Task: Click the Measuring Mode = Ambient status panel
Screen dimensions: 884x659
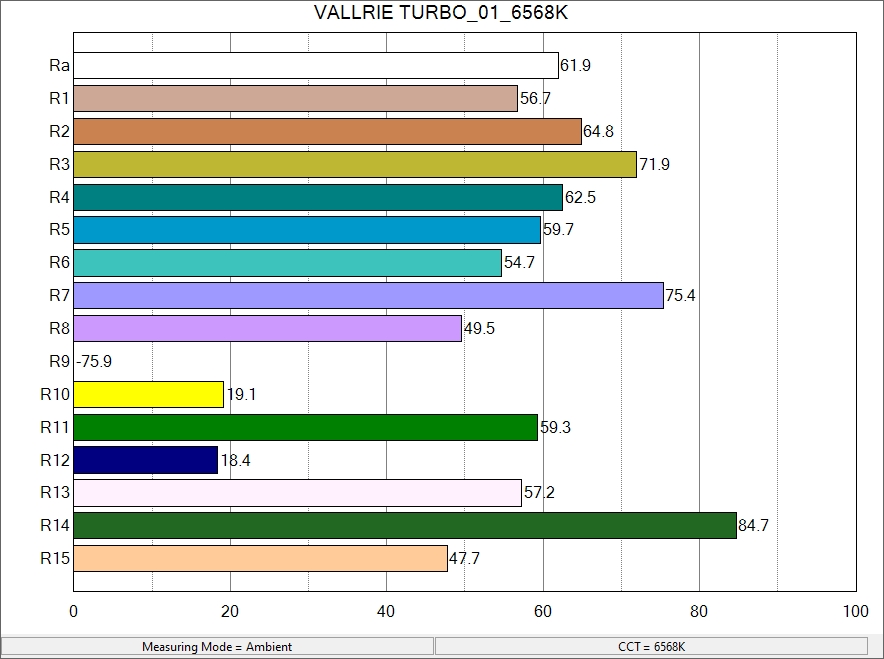Action: pos(217,647)
